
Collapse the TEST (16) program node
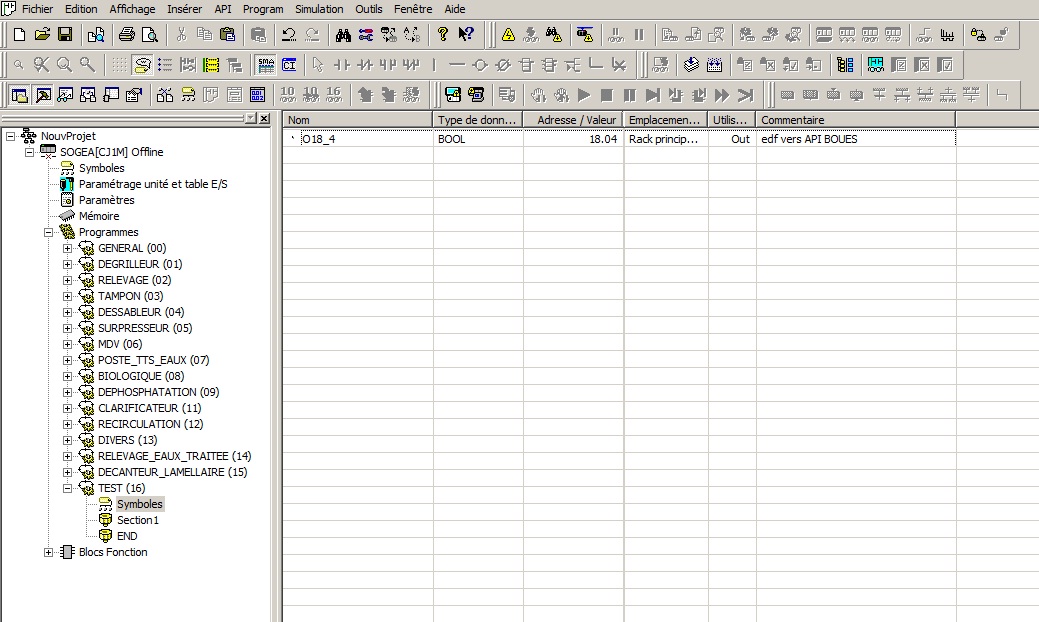click(68, 488)
